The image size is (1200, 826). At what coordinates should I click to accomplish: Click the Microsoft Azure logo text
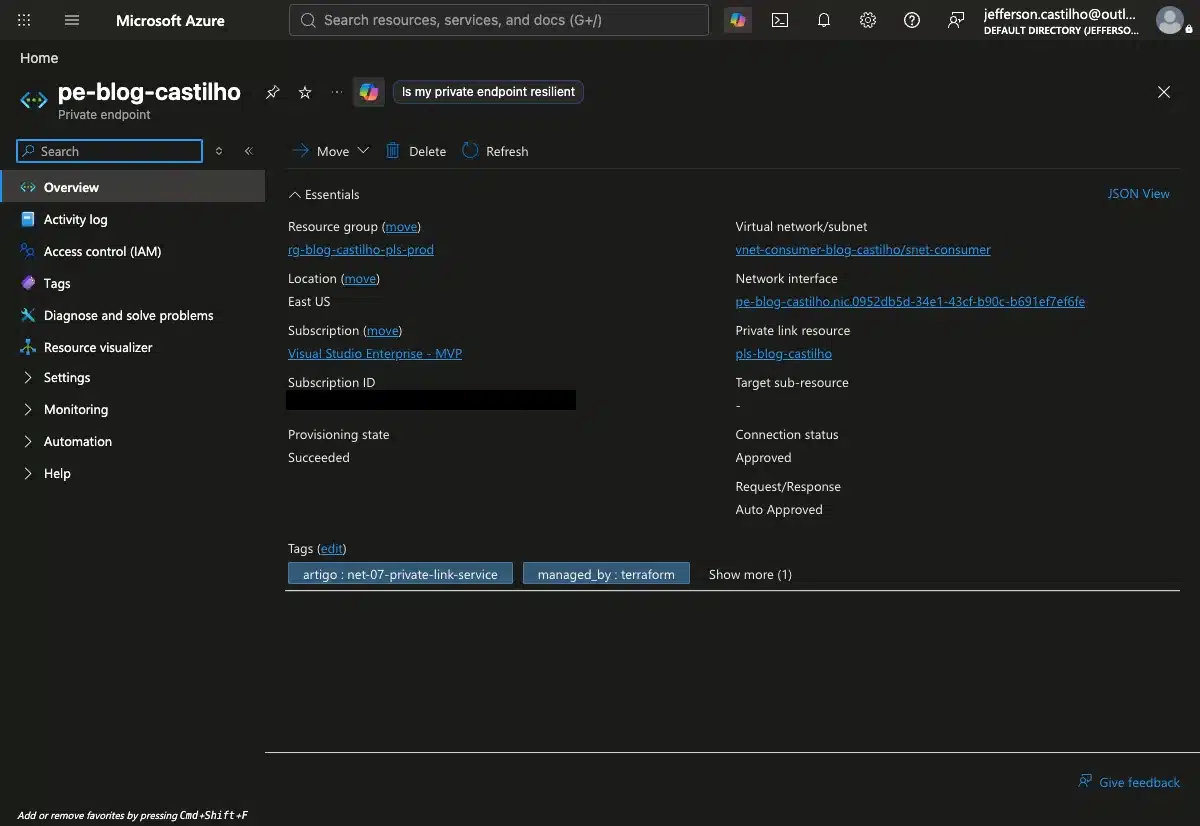click(x=170, y=20)
